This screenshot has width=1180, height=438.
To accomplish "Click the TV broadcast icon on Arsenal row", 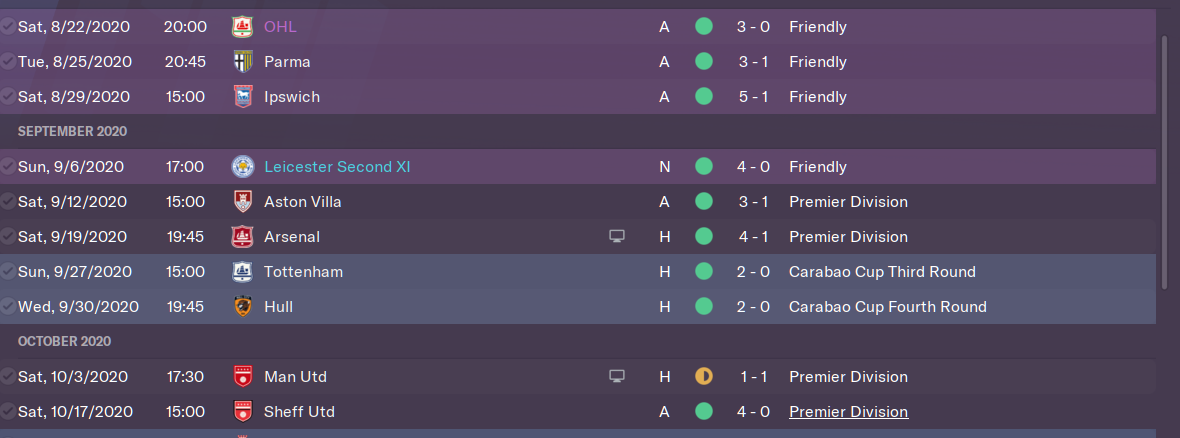I will (x=617, y=237).
